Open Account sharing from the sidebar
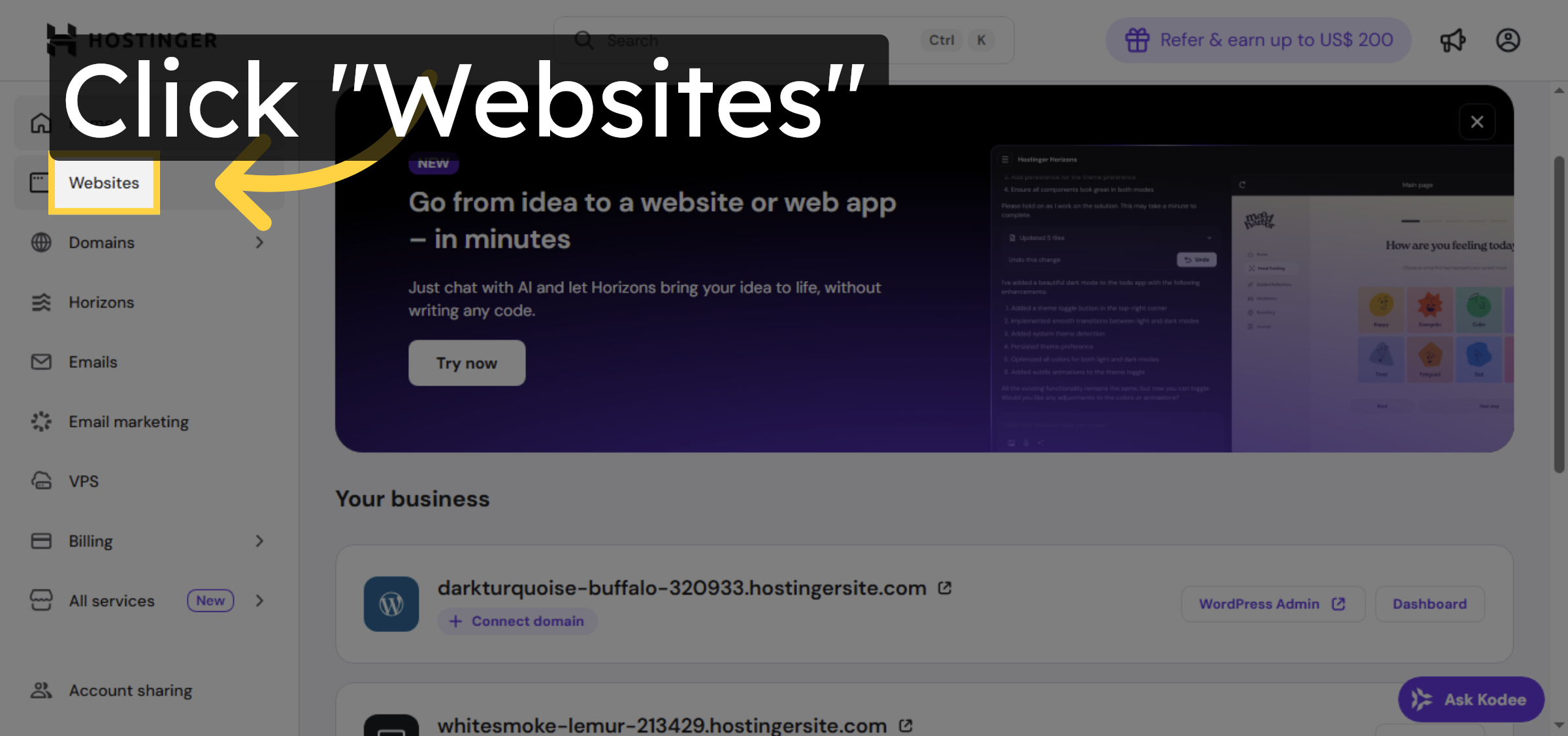 tap(130, 690)
